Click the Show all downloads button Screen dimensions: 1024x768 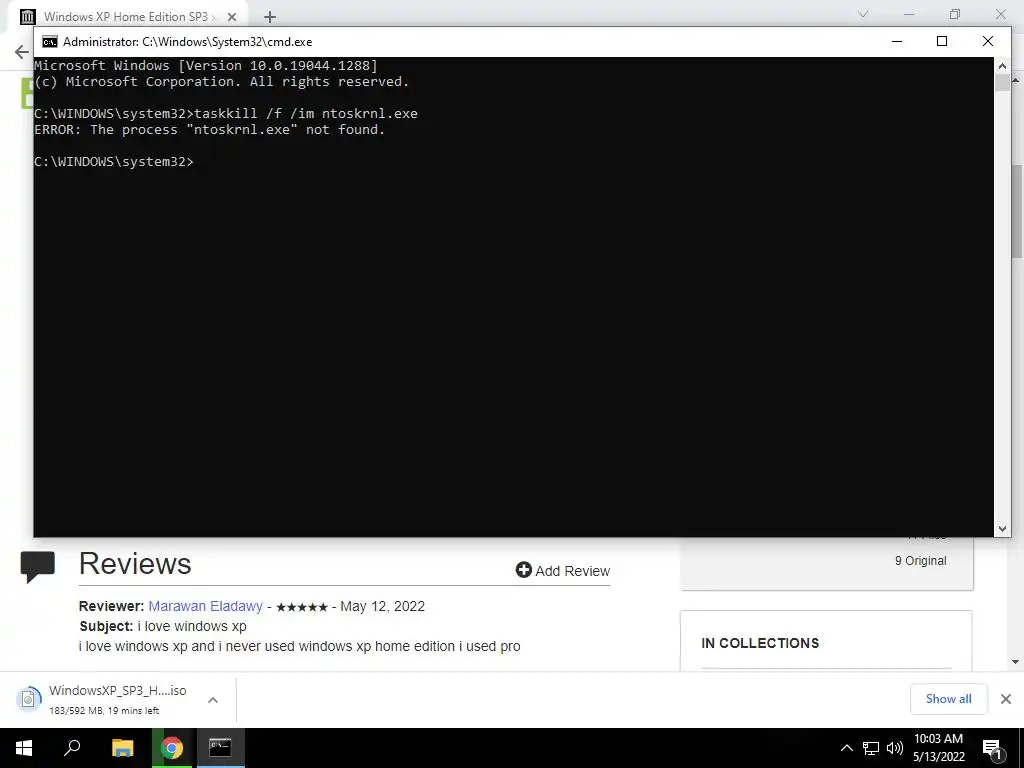point(948,699)
